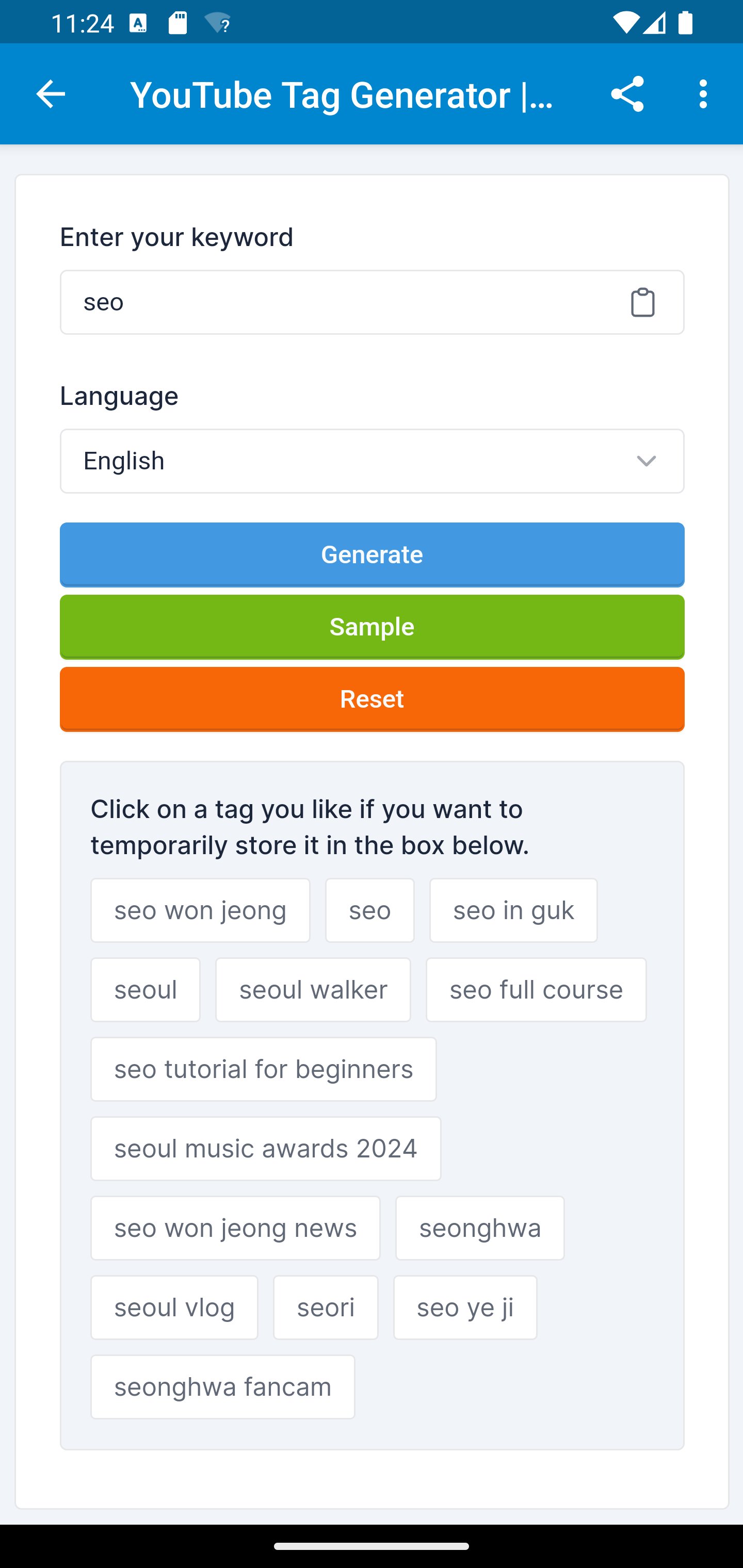Select the "seo won jeong" tag
743x1568 pixels.
200,910
